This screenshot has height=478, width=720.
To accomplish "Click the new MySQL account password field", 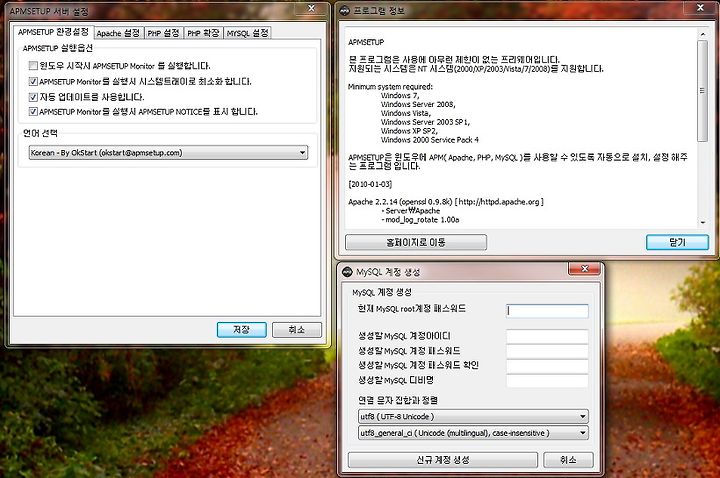I will pyautogui.click(x=547, y=351).
